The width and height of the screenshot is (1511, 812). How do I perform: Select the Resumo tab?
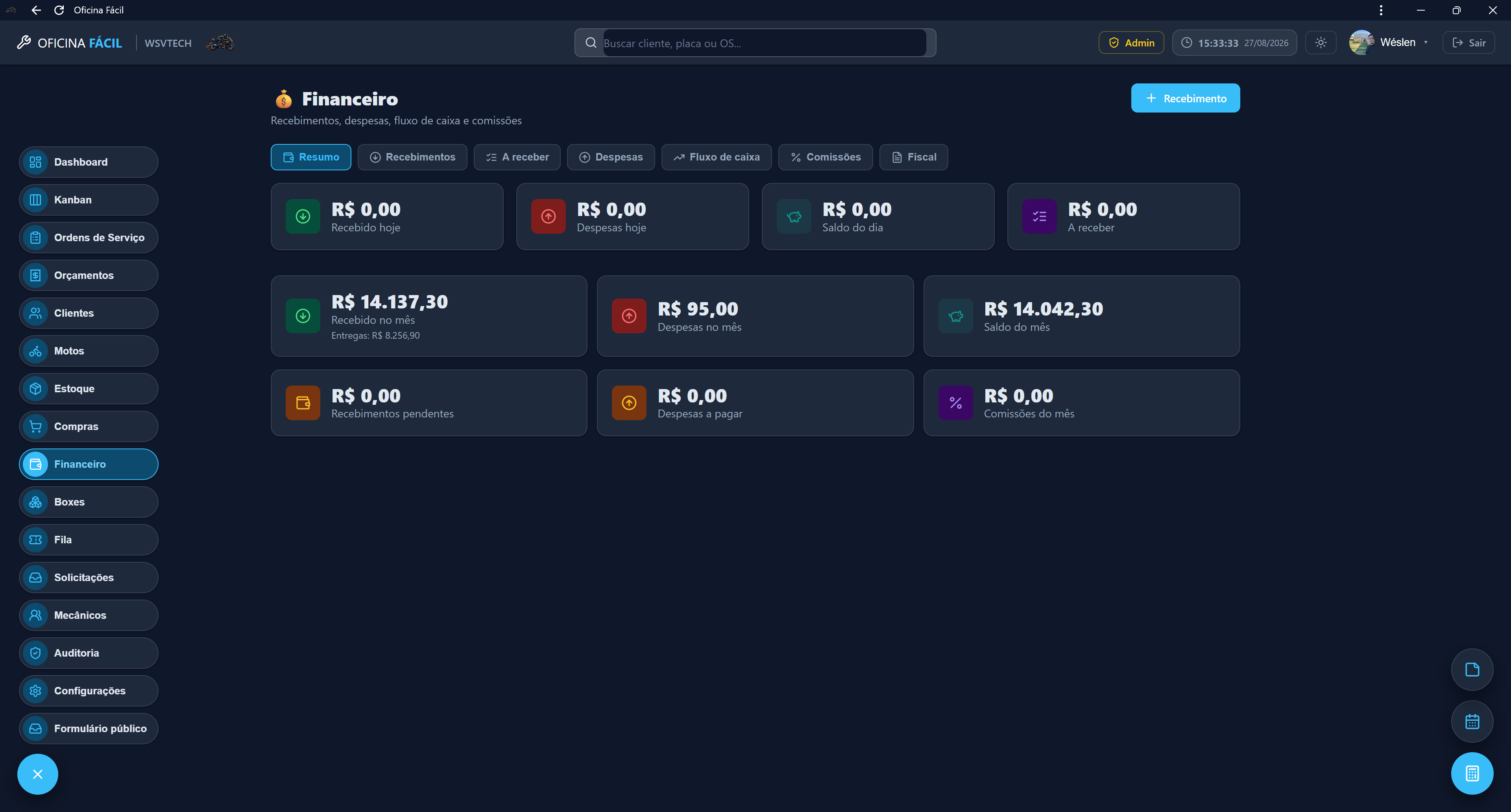pos(311,157)
